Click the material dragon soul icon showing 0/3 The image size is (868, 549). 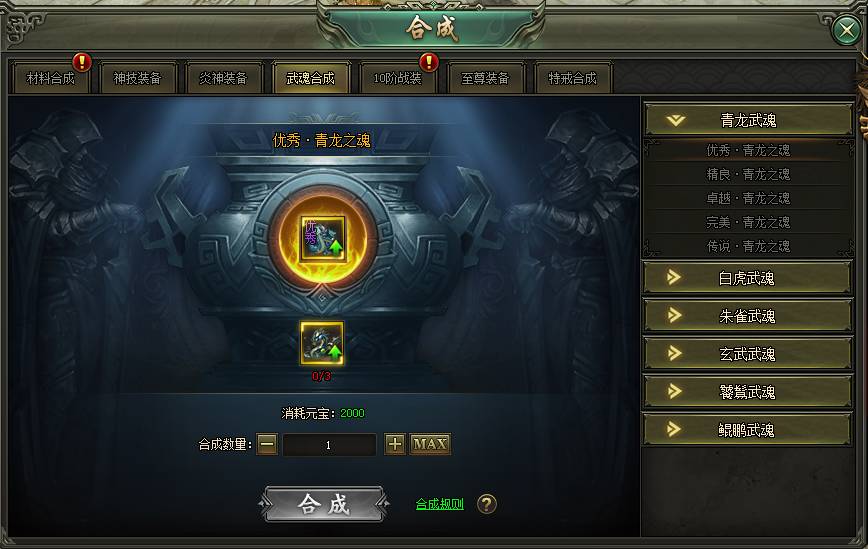coord(322,343)
